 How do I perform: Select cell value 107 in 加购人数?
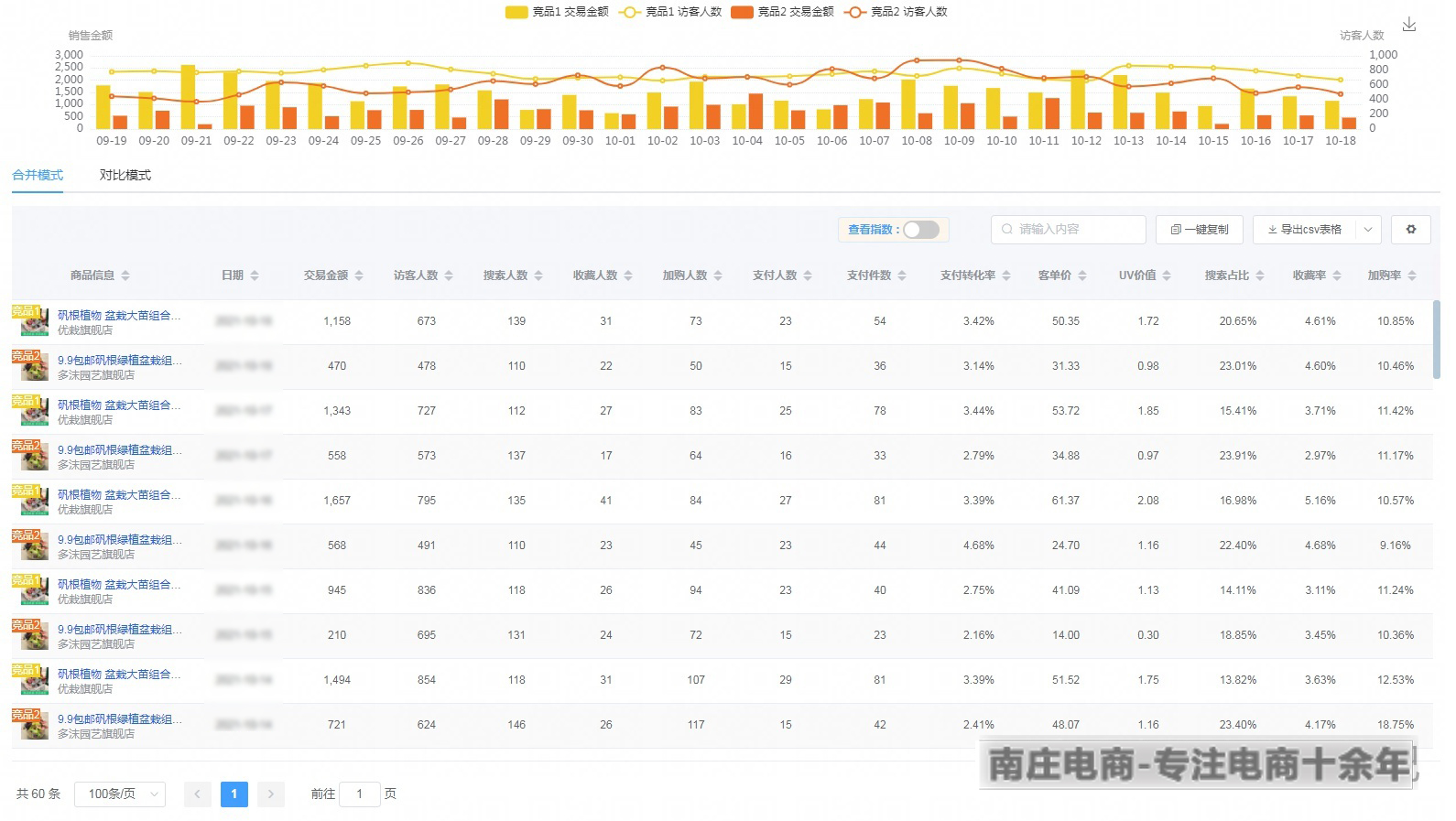point(696,680)
